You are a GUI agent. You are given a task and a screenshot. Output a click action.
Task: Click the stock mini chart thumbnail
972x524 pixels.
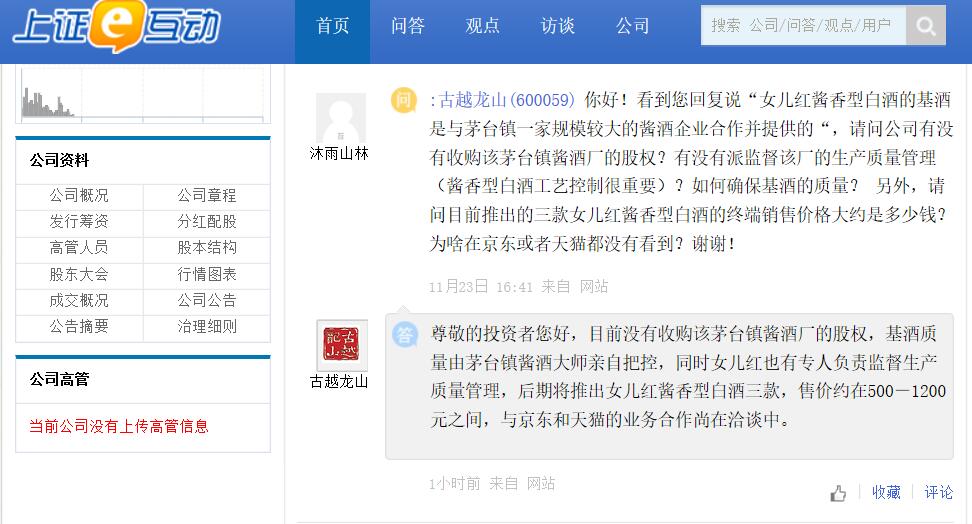[142, 96]
